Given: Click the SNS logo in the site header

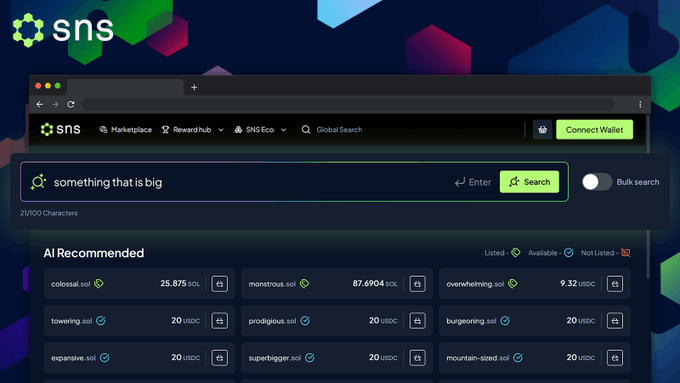Looking at the screenshot, I should pyautogui.click(x=60, y=129).
